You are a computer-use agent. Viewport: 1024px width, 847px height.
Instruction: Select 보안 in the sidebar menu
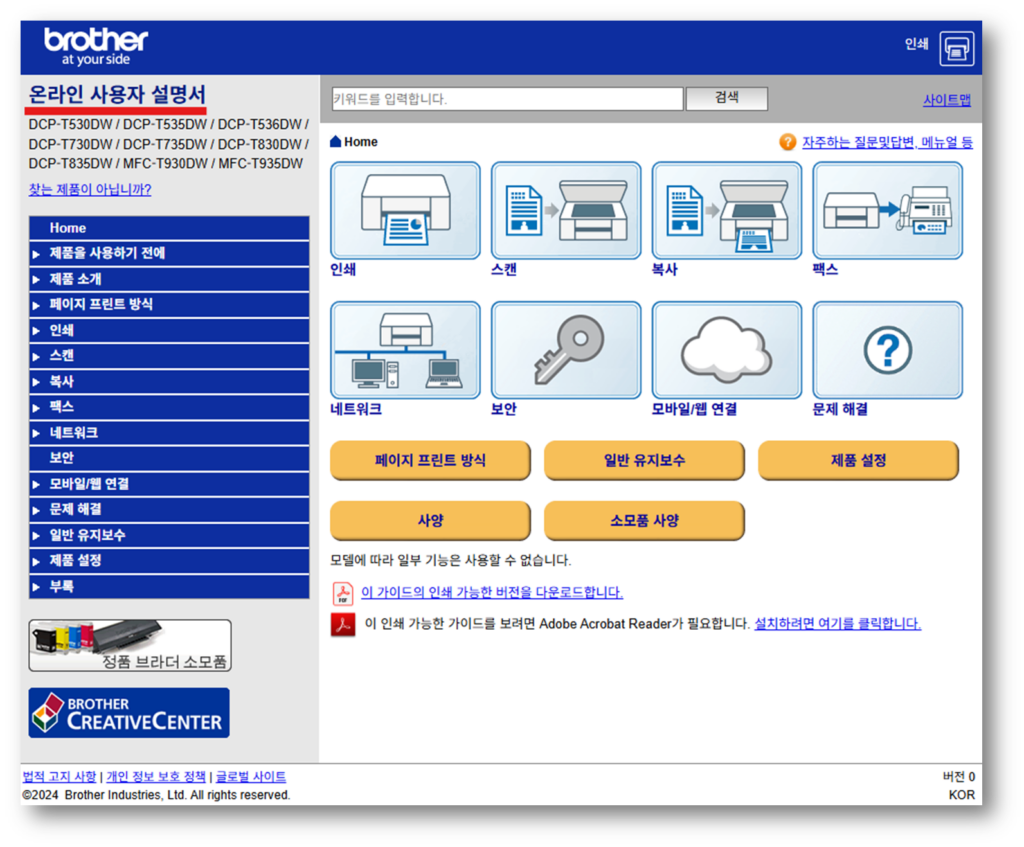coord(169,458)
